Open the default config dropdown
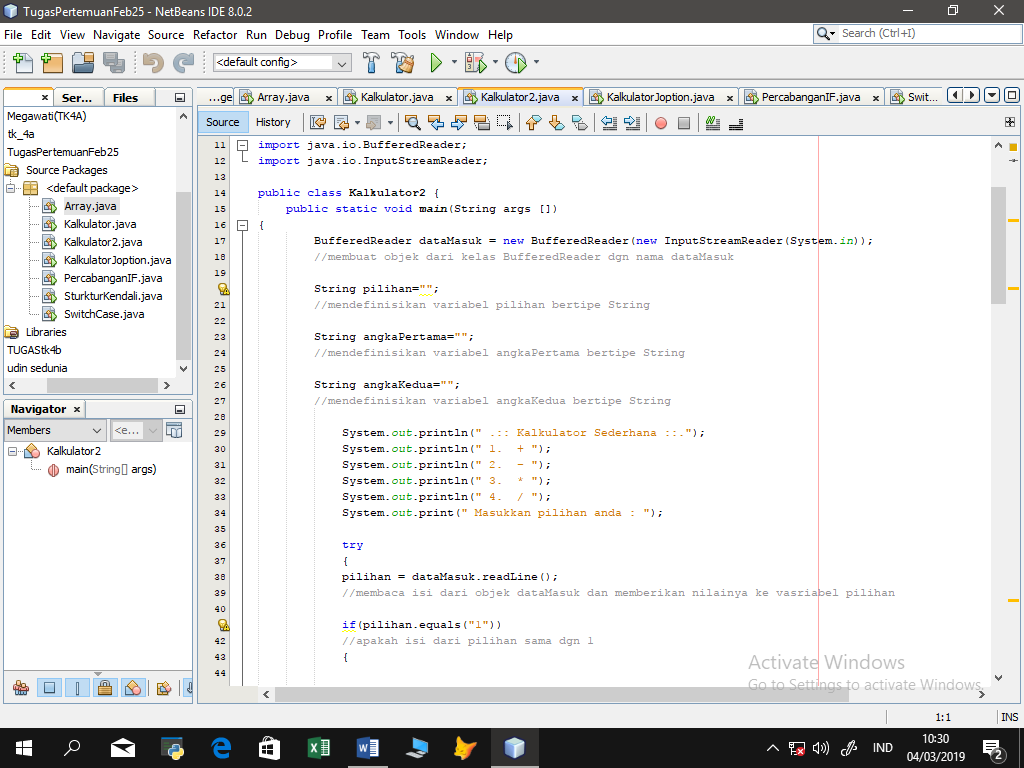 pos(343,61)
